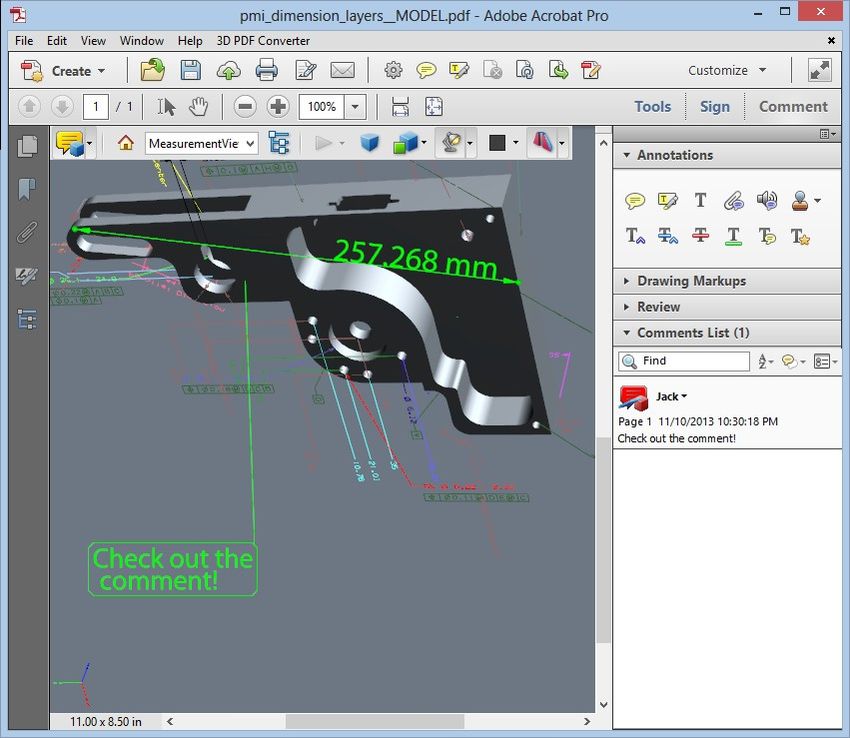850x738 pixels.
Task: Select the record audio annotation tool
Action: [767, 201]
